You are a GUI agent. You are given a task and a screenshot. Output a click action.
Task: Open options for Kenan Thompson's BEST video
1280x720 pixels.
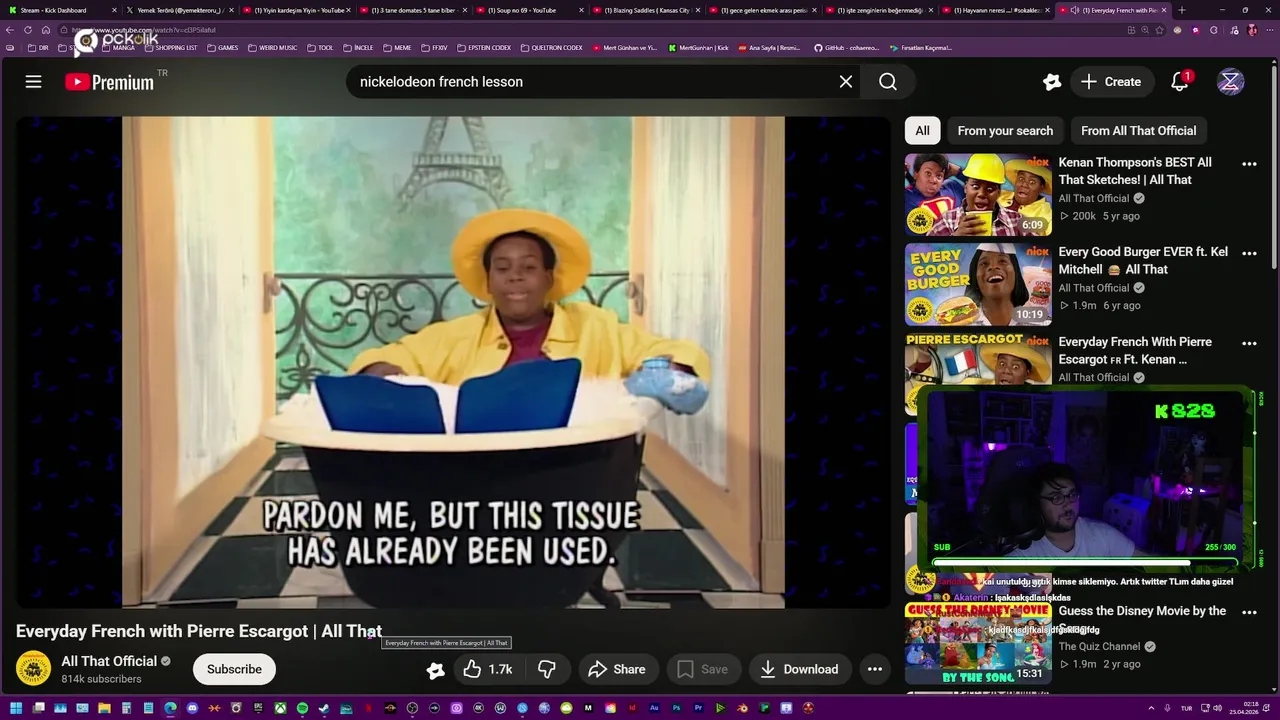(1249, 164)
